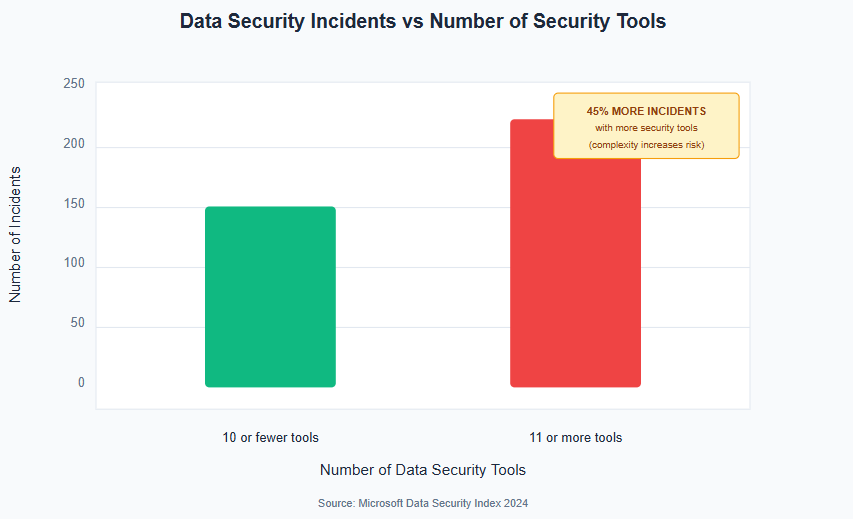The width and height of the screenshot is (853, 519).
Task: Click the 200 y-axis tick label
Action: [x=74, y=144]
